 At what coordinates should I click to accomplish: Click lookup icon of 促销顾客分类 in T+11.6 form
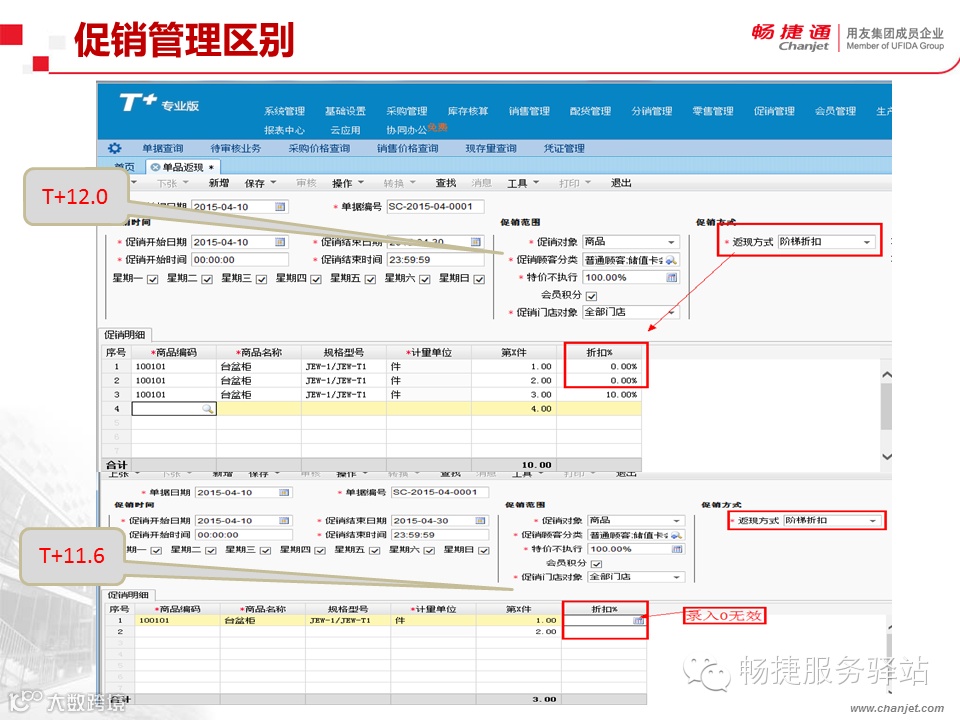click(677, 535)
